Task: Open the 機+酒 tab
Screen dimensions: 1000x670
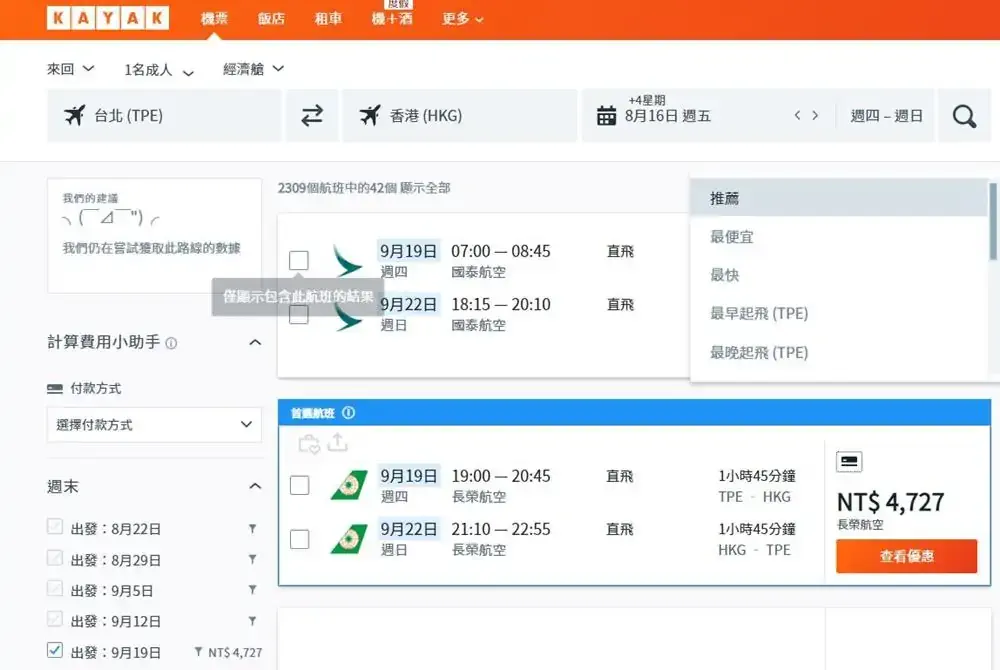Action: 392,19
